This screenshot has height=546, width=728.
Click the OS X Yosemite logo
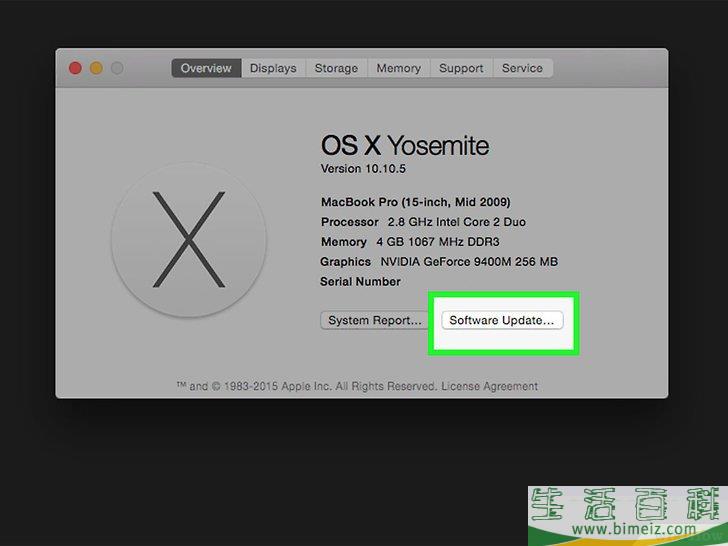pyautogui.click(x=188, y=240)
